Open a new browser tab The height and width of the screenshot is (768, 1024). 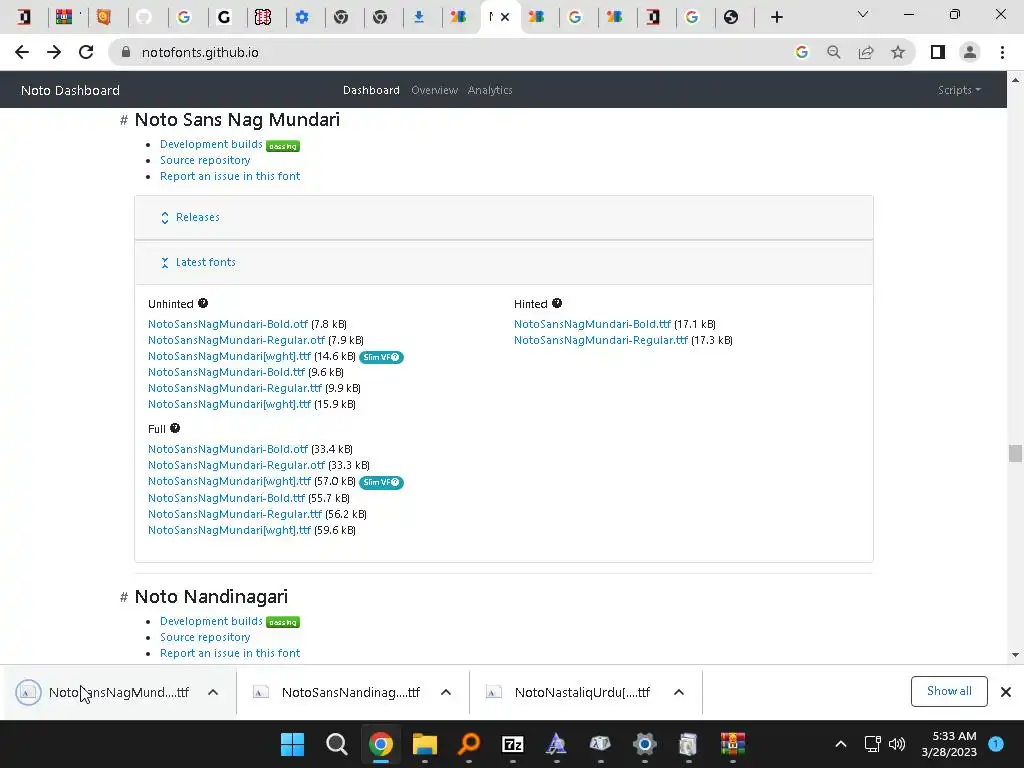pos(776,17)
